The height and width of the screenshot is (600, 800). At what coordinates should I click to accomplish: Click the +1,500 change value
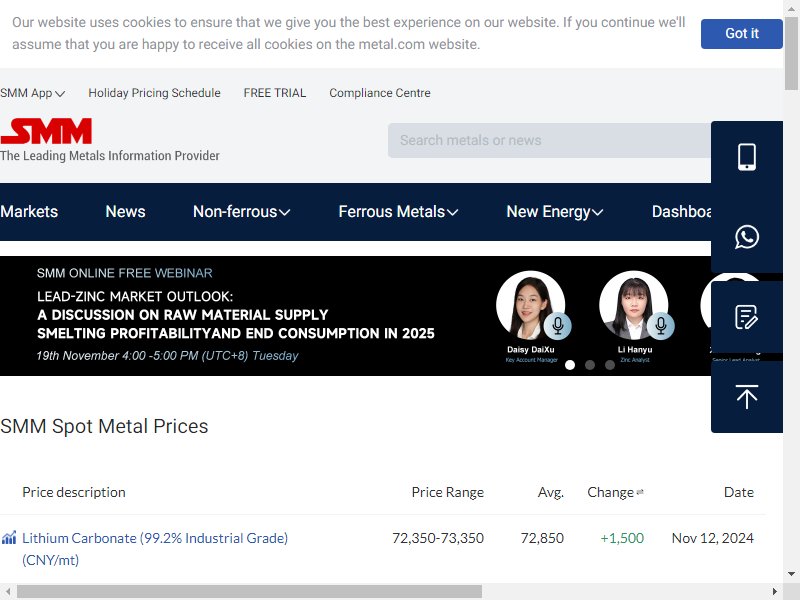622,538
